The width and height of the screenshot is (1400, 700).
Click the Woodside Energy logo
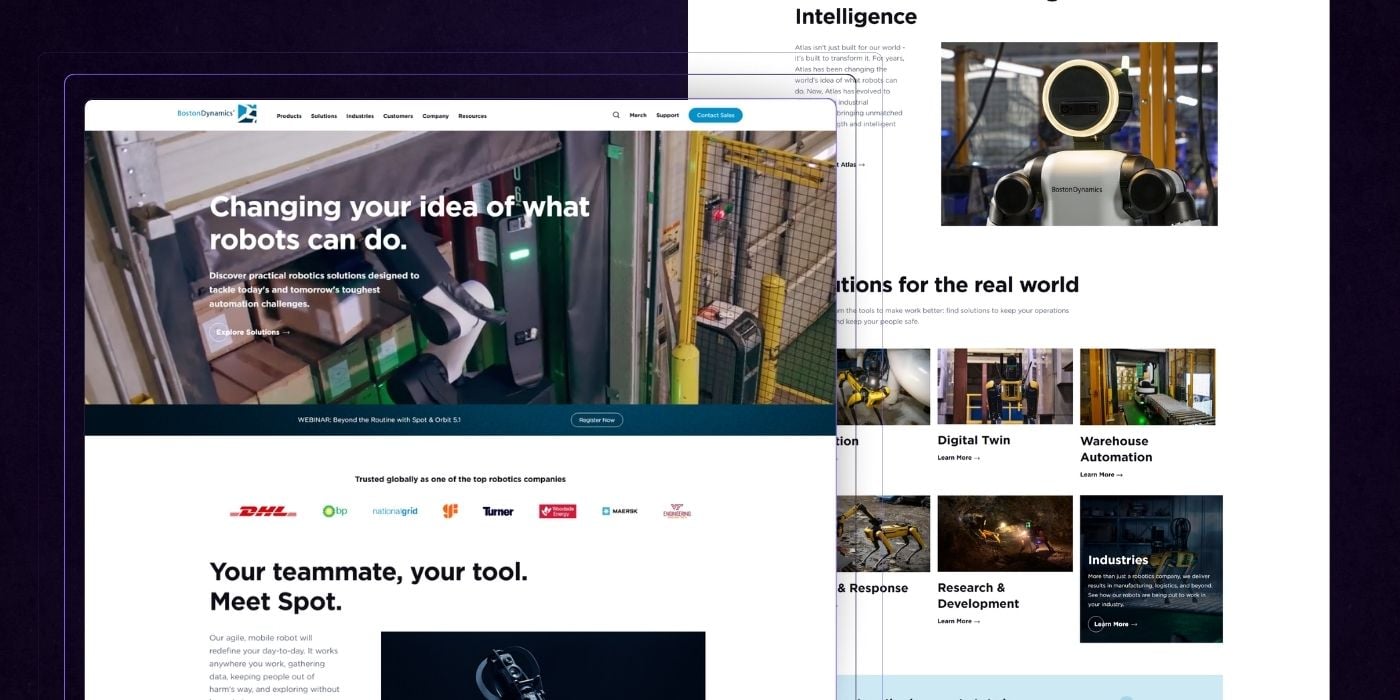[557, 511]
